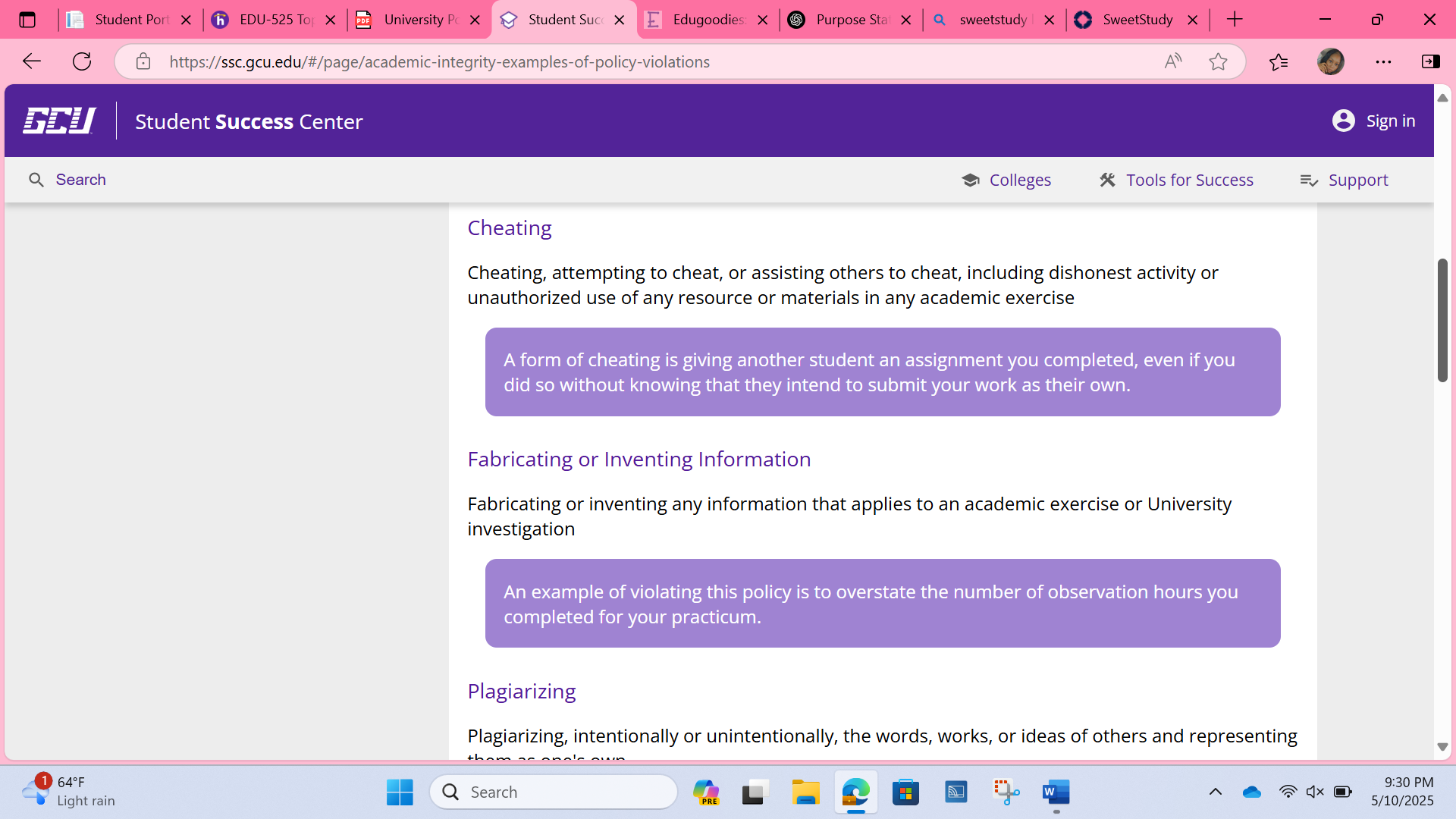This screenshot has height=819, width=1456.
Task: Click the Colleges graduation cap icon
Action: coord(971,180)
